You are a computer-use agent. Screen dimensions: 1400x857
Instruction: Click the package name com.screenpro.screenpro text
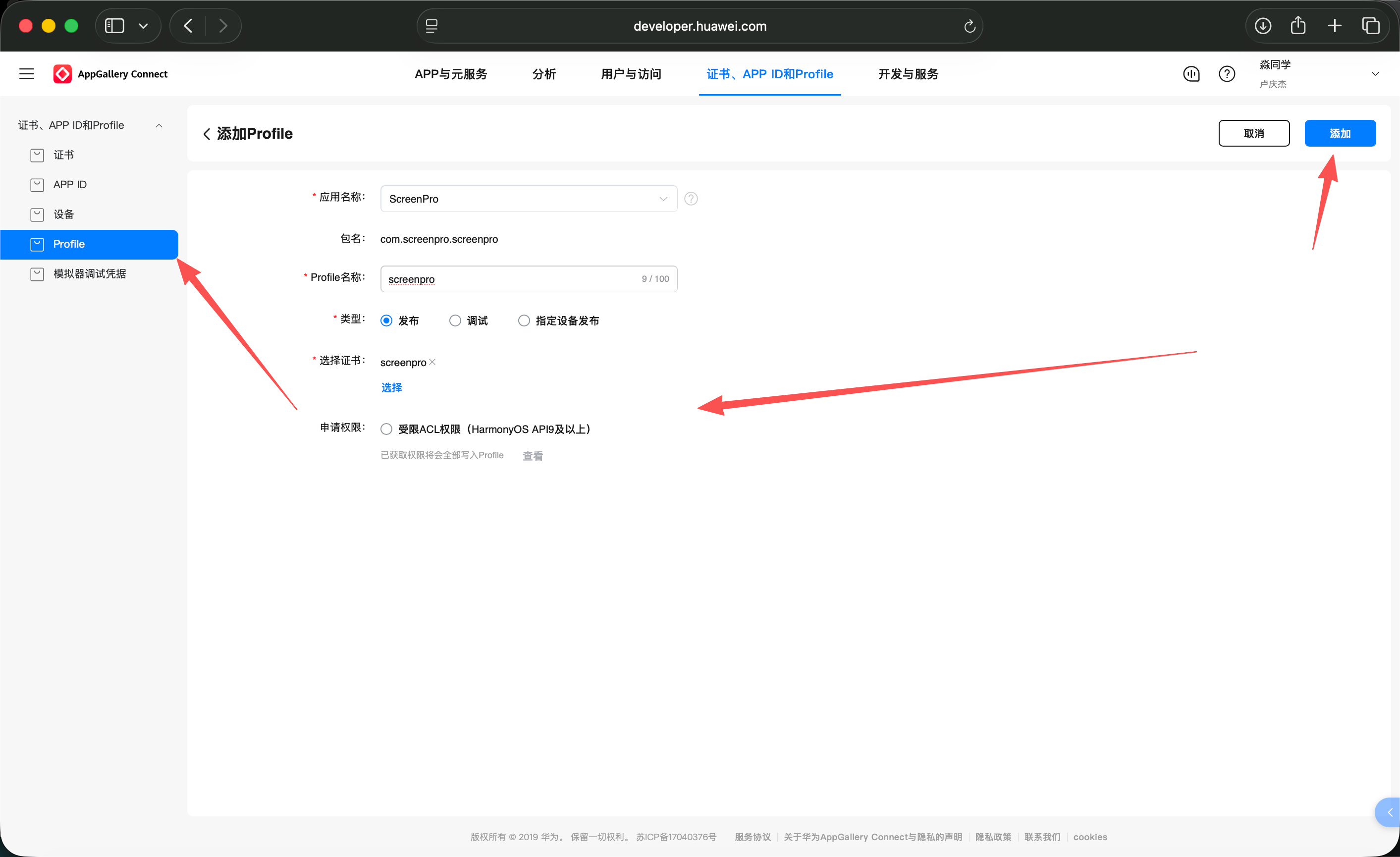point(438,239)
